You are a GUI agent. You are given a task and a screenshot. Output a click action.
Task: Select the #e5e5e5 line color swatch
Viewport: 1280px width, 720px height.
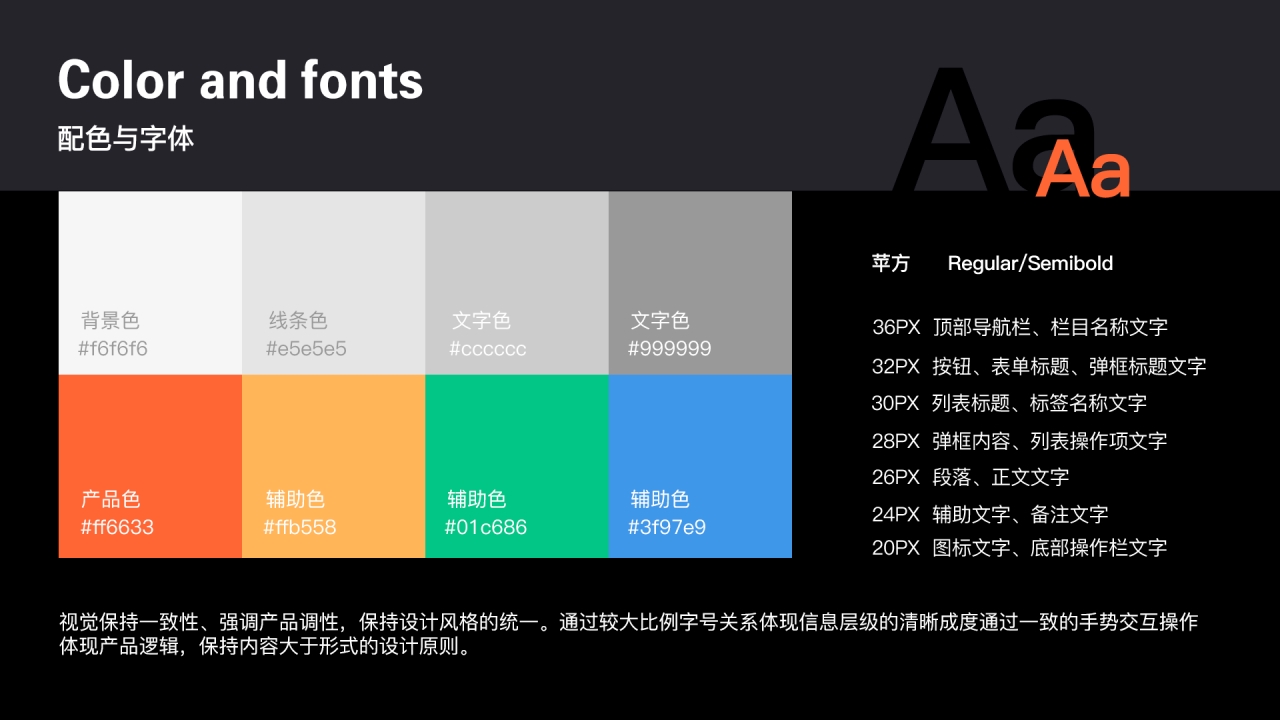[x=333, y=283]
